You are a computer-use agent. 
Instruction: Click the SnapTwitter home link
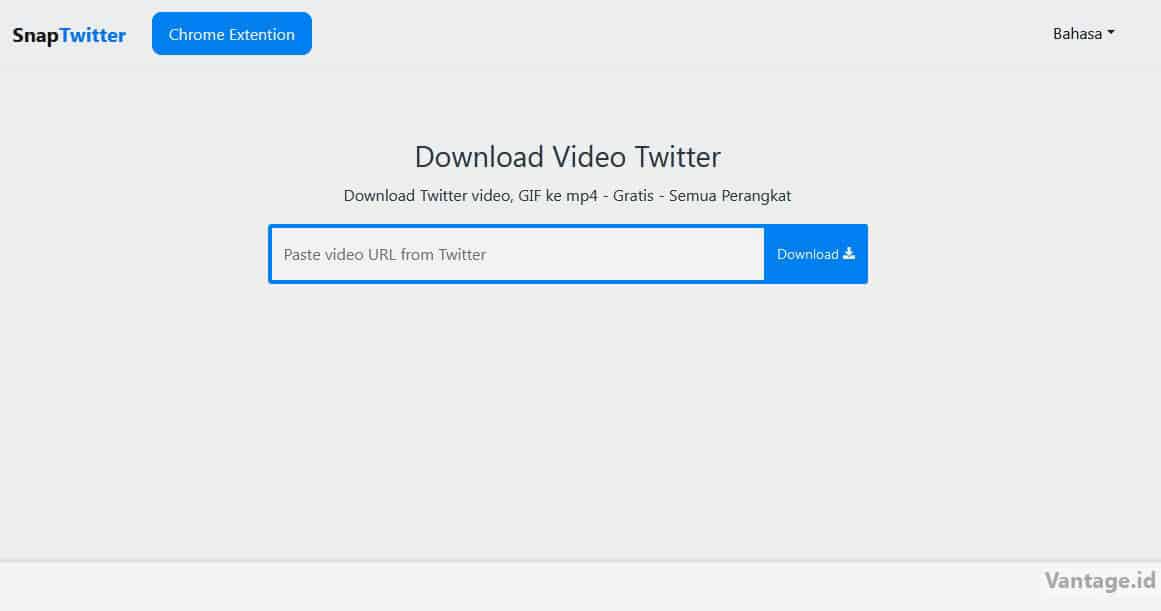[x=68, y=34]
